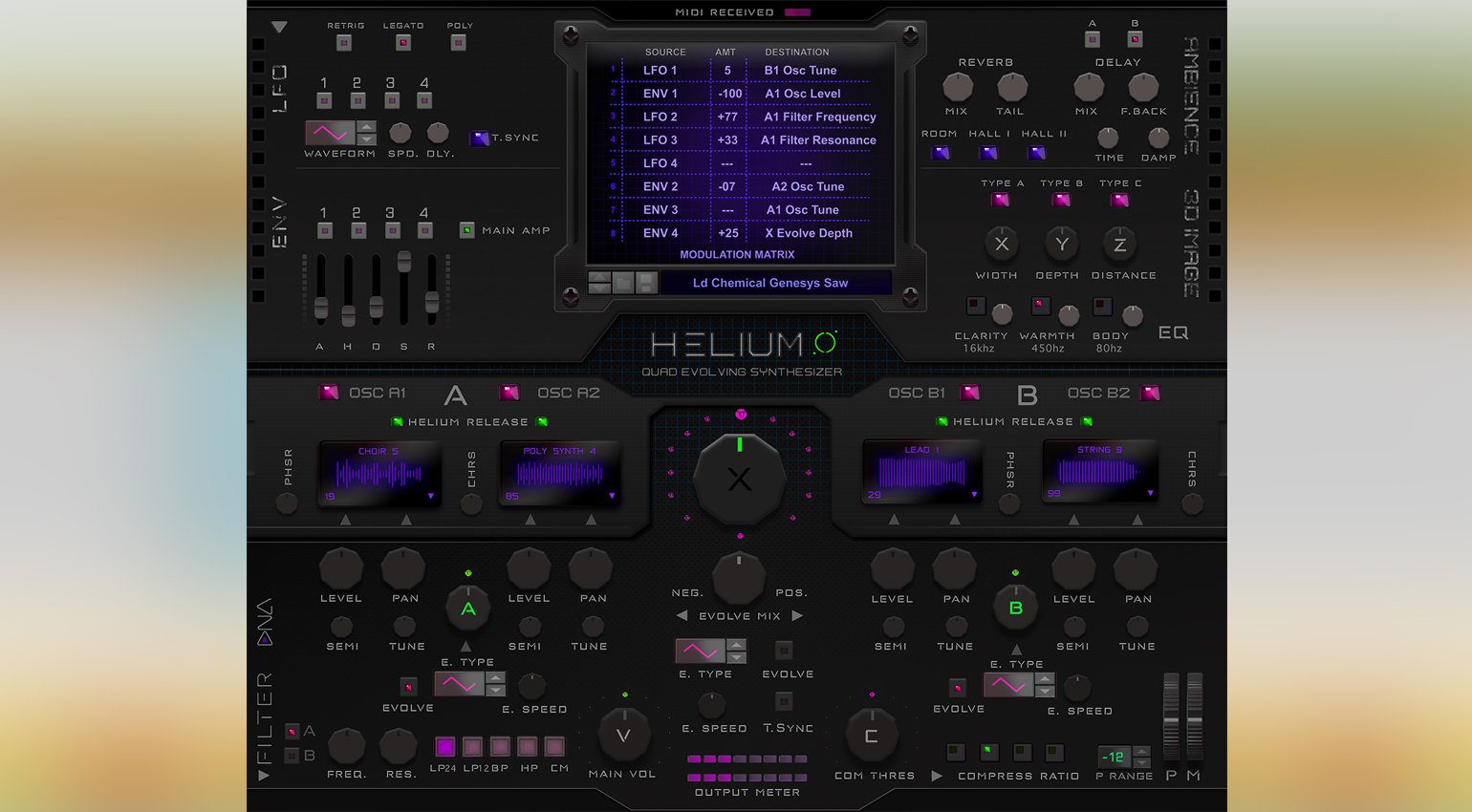Click the green B section knob

click(x=1016, y=608)
